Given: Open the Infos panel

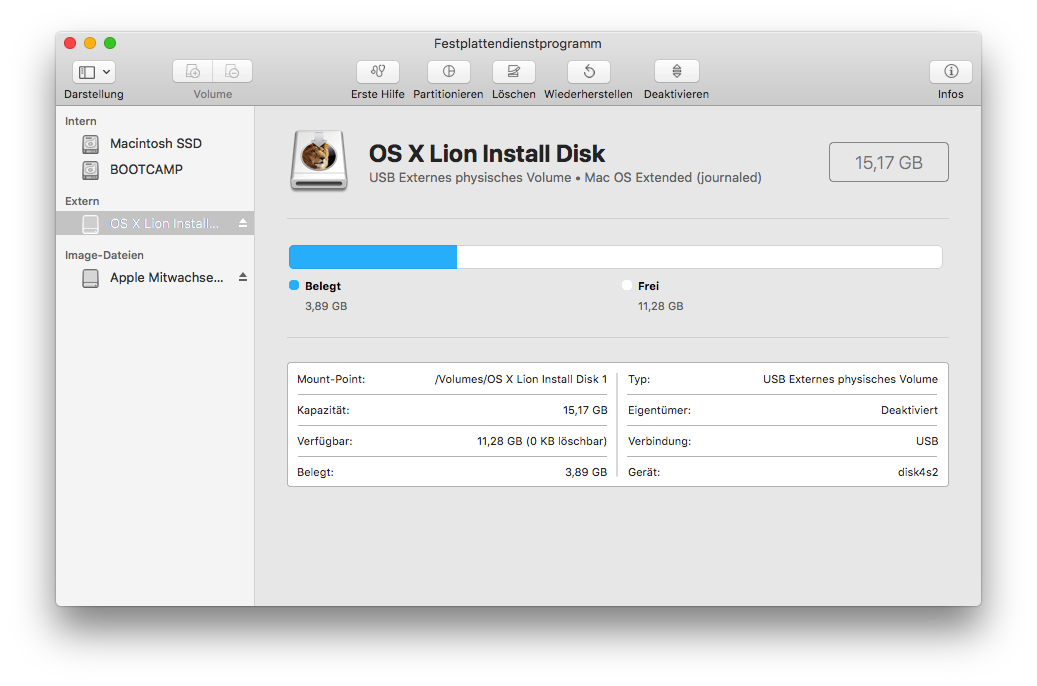Looking at the screenshot, I should (950, 71).
